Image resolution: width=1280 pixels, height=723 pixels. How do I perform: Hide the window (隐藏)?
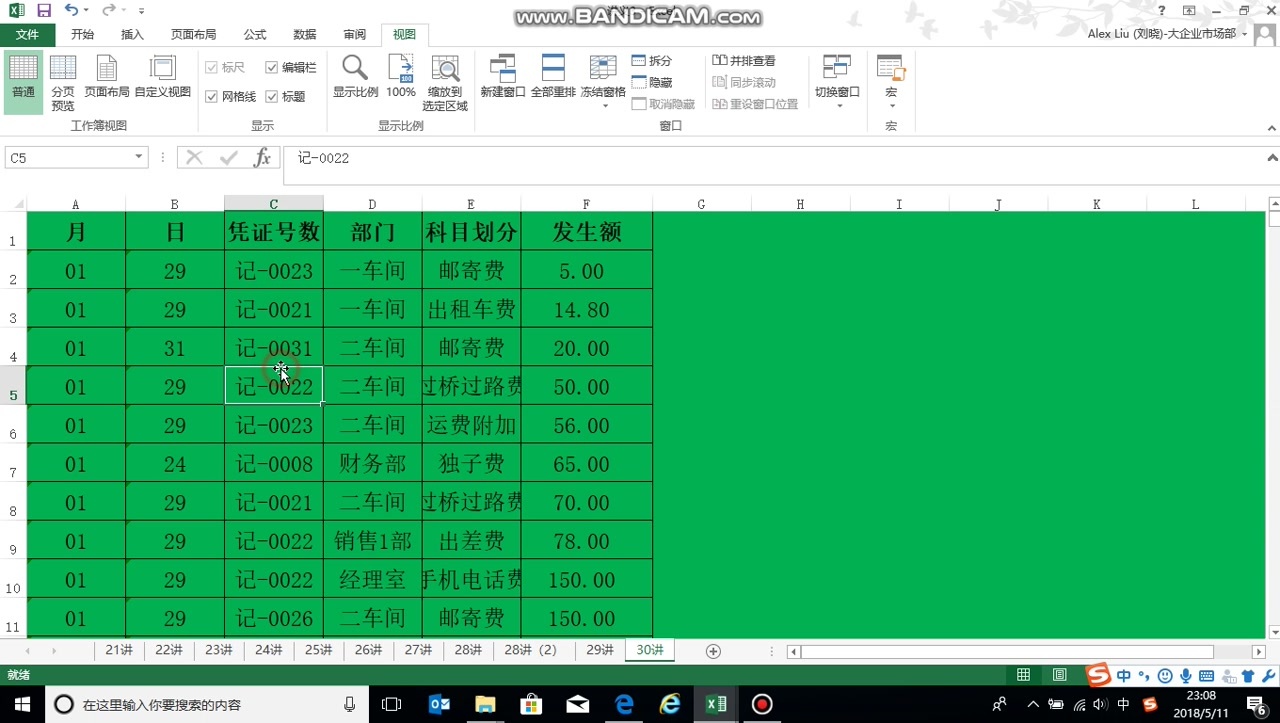pos(652,82)
